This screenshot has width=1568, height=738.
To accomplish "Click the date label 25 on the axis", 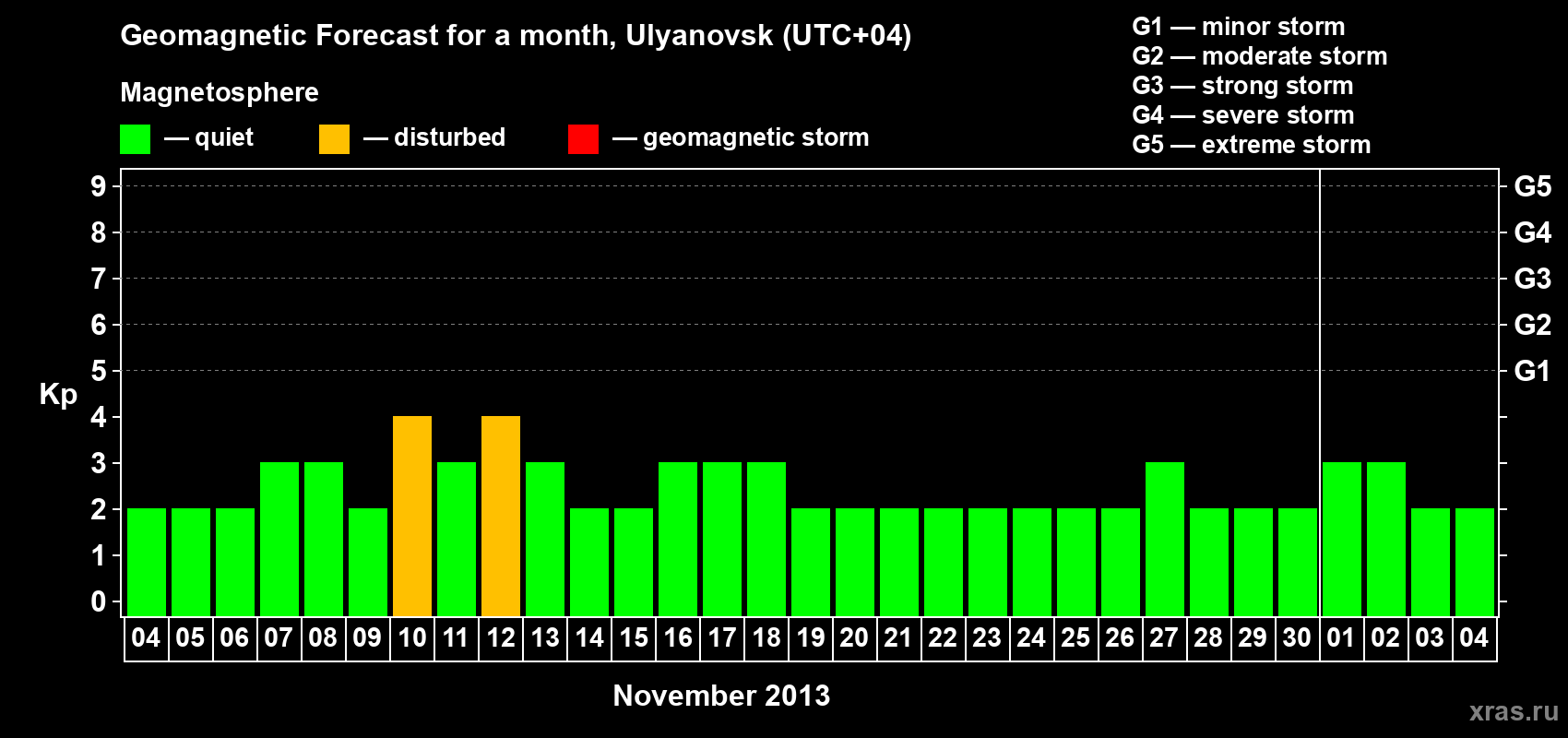I will point(1075,638).
